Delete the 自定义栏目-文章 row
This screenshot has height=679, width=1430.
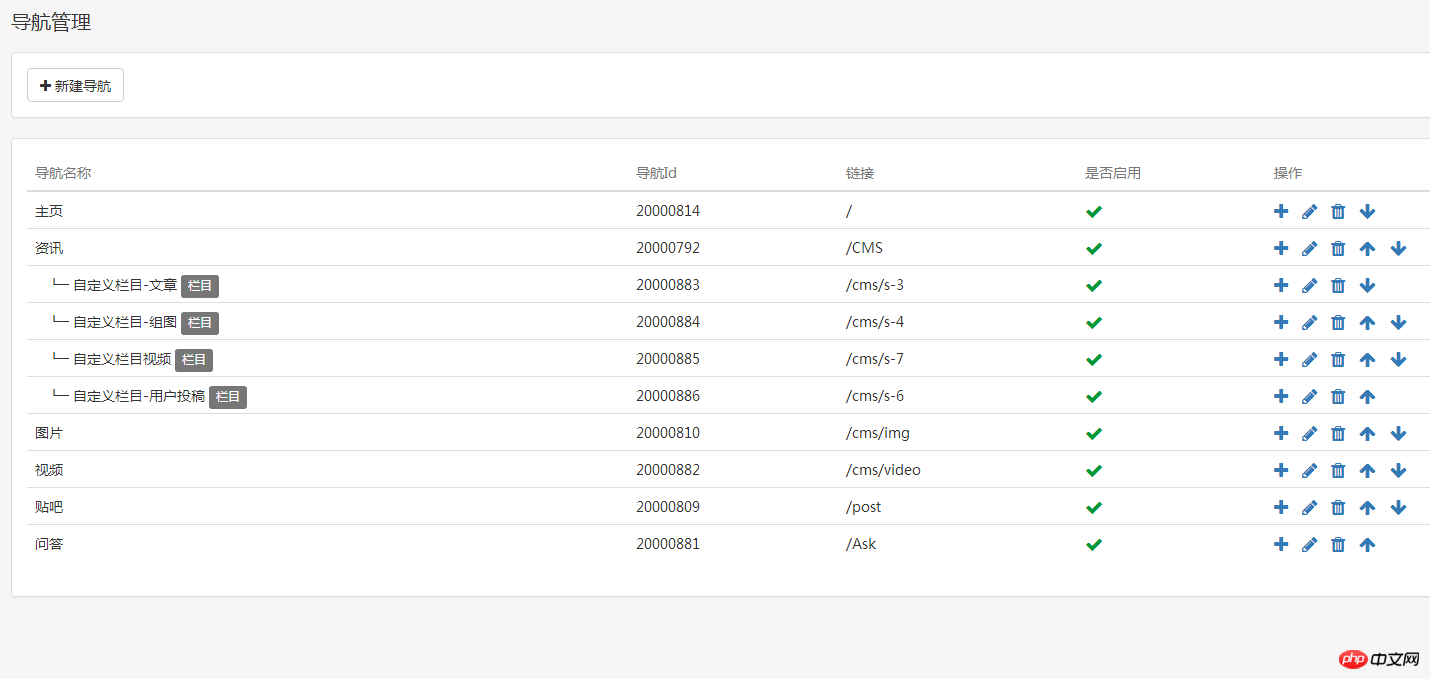(x=1338, y=285)
